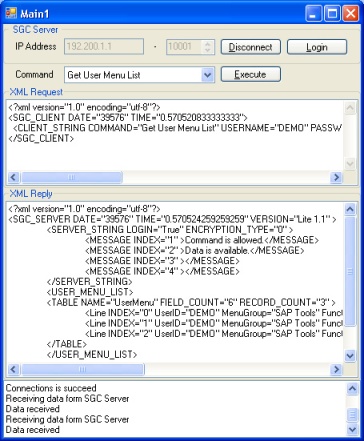Click the closing /USER_MENU_LIST line
The height and width of the screenshot is (441, 364).
point(92,354)
